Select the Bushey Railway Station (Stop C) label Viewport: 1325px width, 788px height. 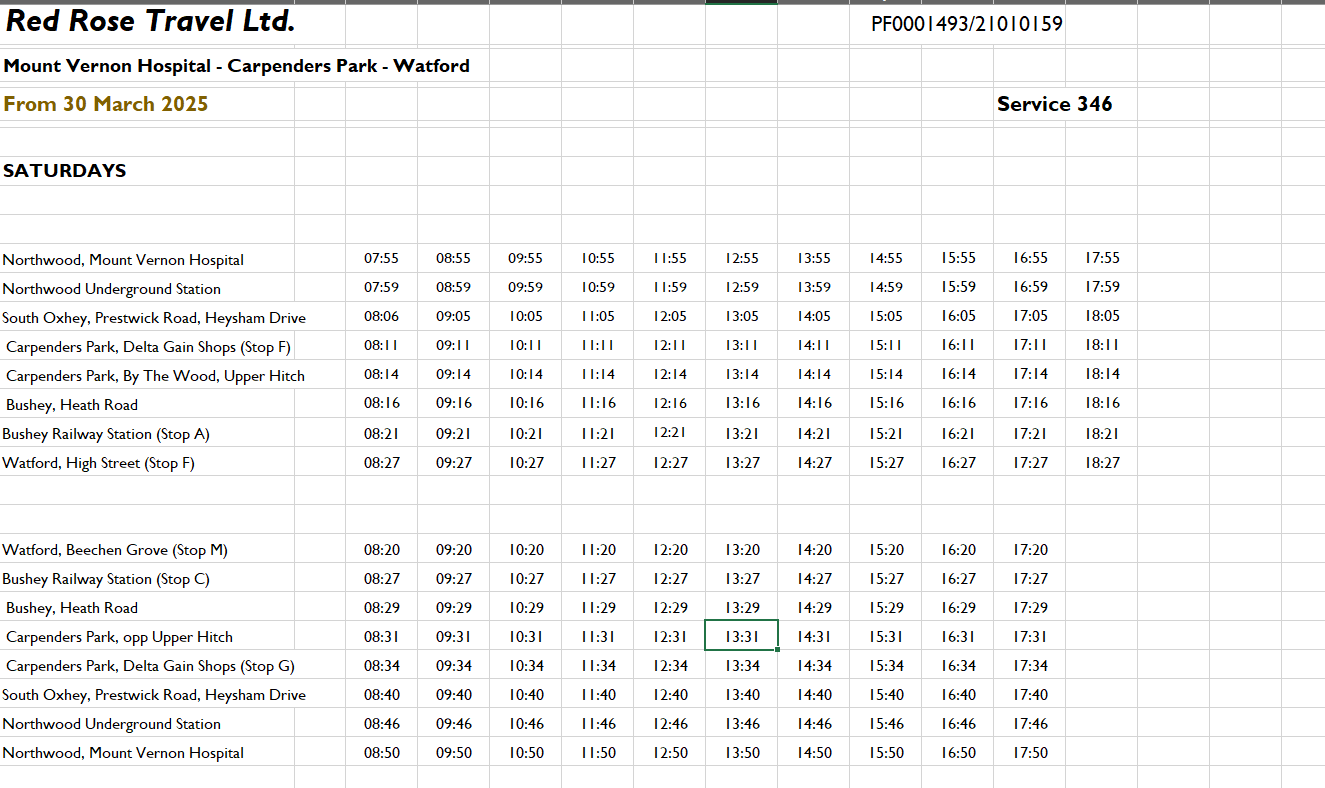106,579
